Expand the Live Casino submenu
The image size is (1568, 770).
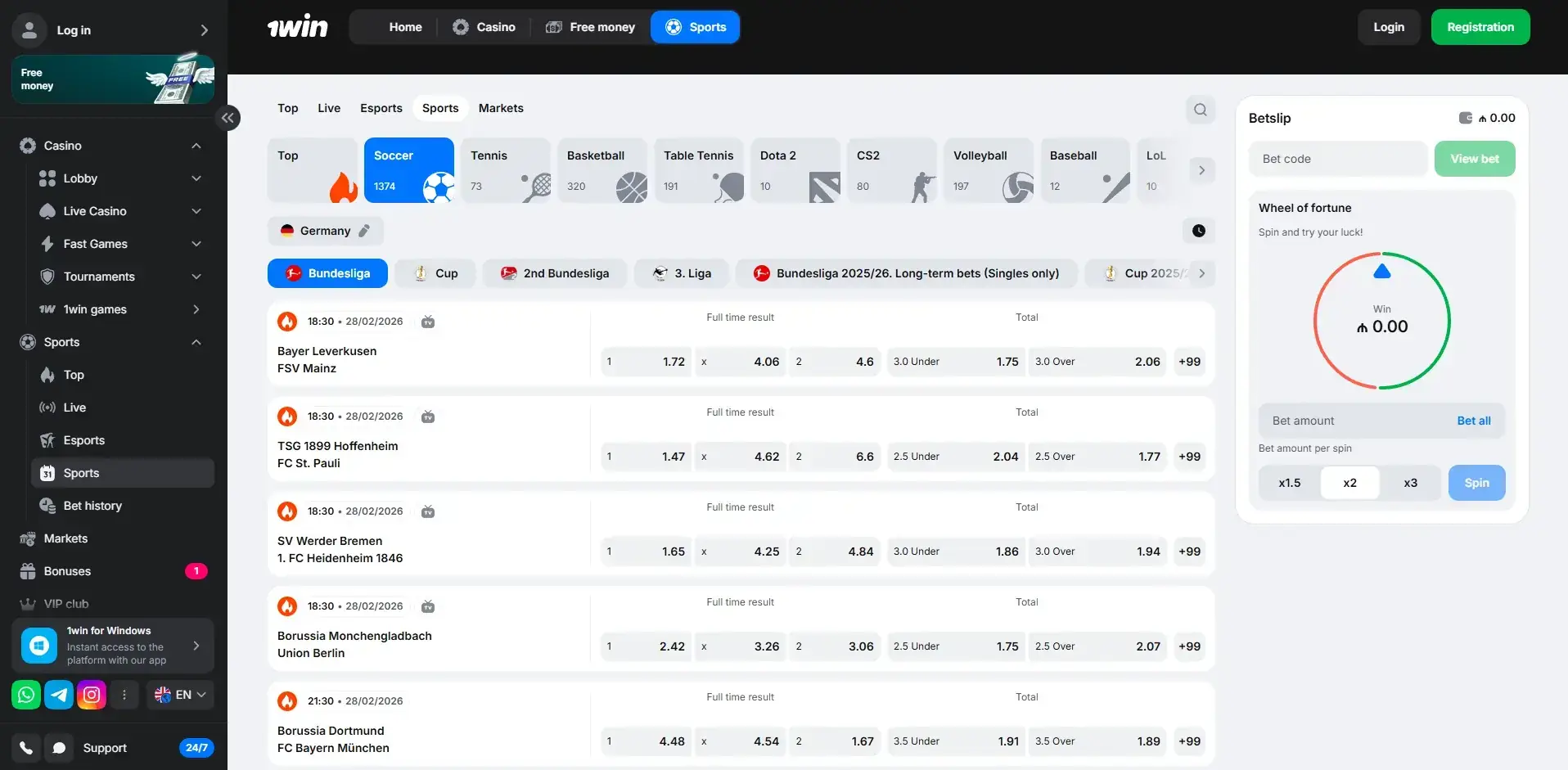[x=196, y=211]
